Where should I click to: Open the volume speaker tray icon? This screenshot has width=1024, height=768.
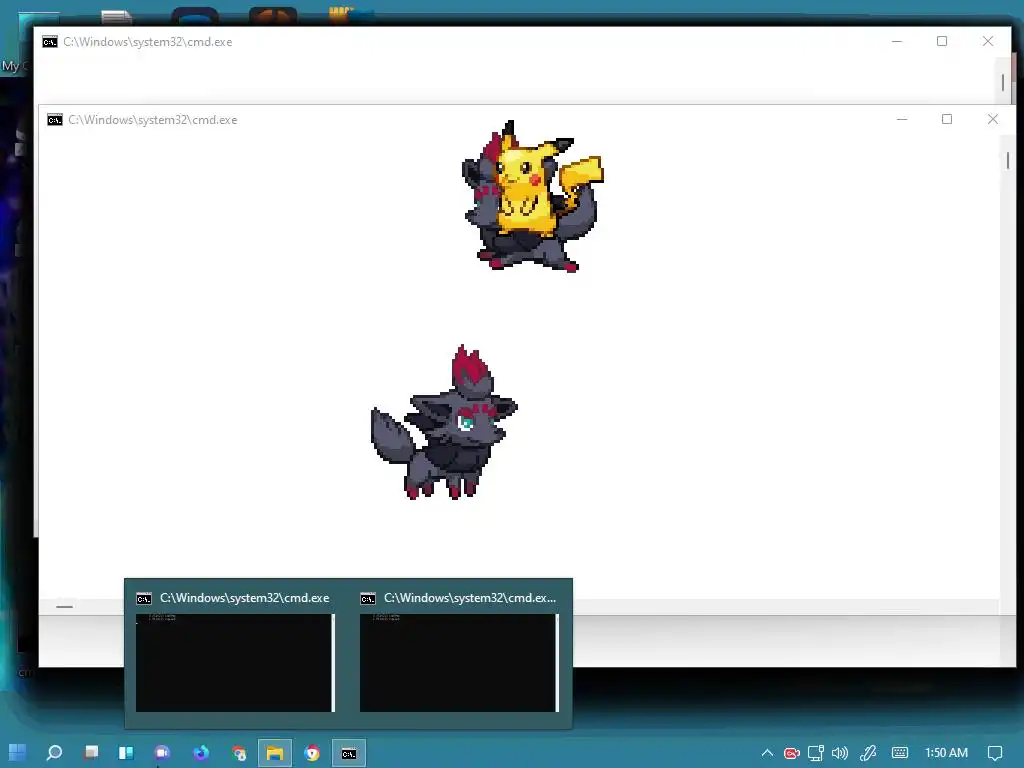[840, 753]
